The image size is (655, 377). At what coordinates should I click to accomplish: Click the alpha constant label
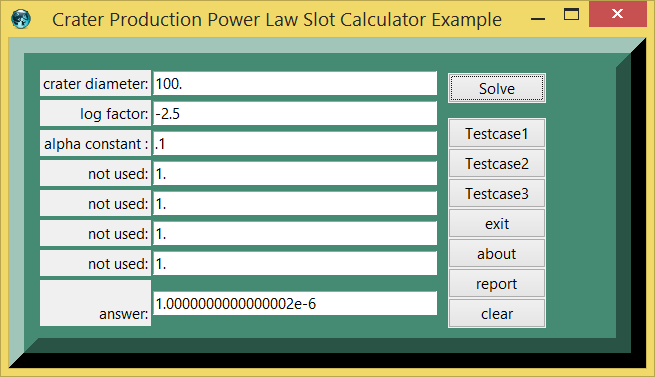(x=95, y=144)
